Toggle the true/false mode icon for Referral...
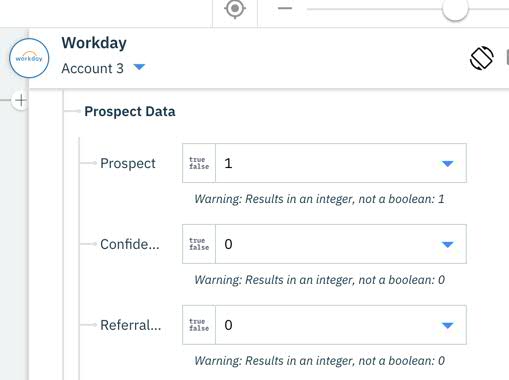509x380 pixels. [199, 325]
